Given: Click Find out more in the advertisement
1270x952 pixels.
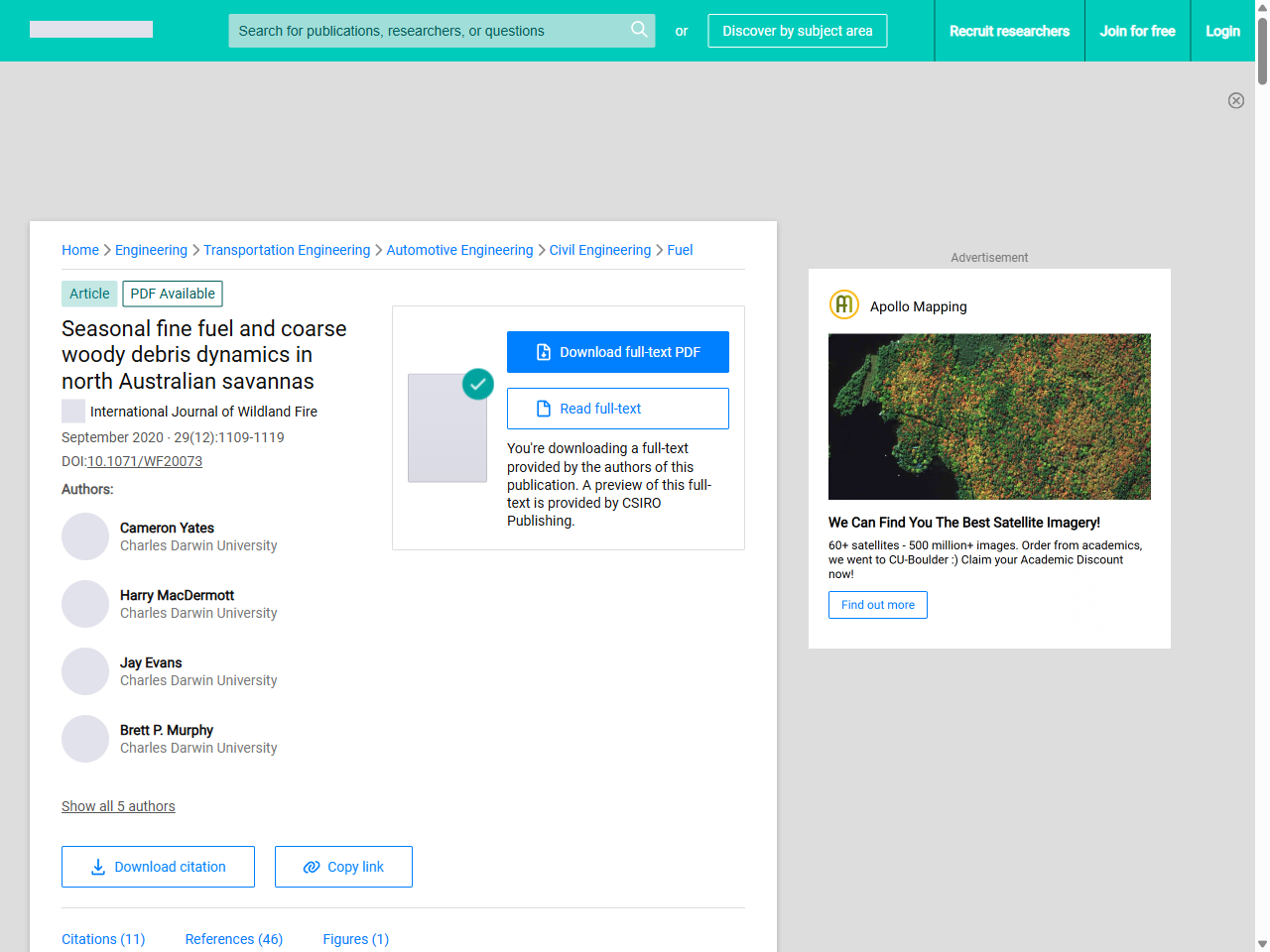Looking at the screenshot, I should pyautogui.click(x=877, y=604).
